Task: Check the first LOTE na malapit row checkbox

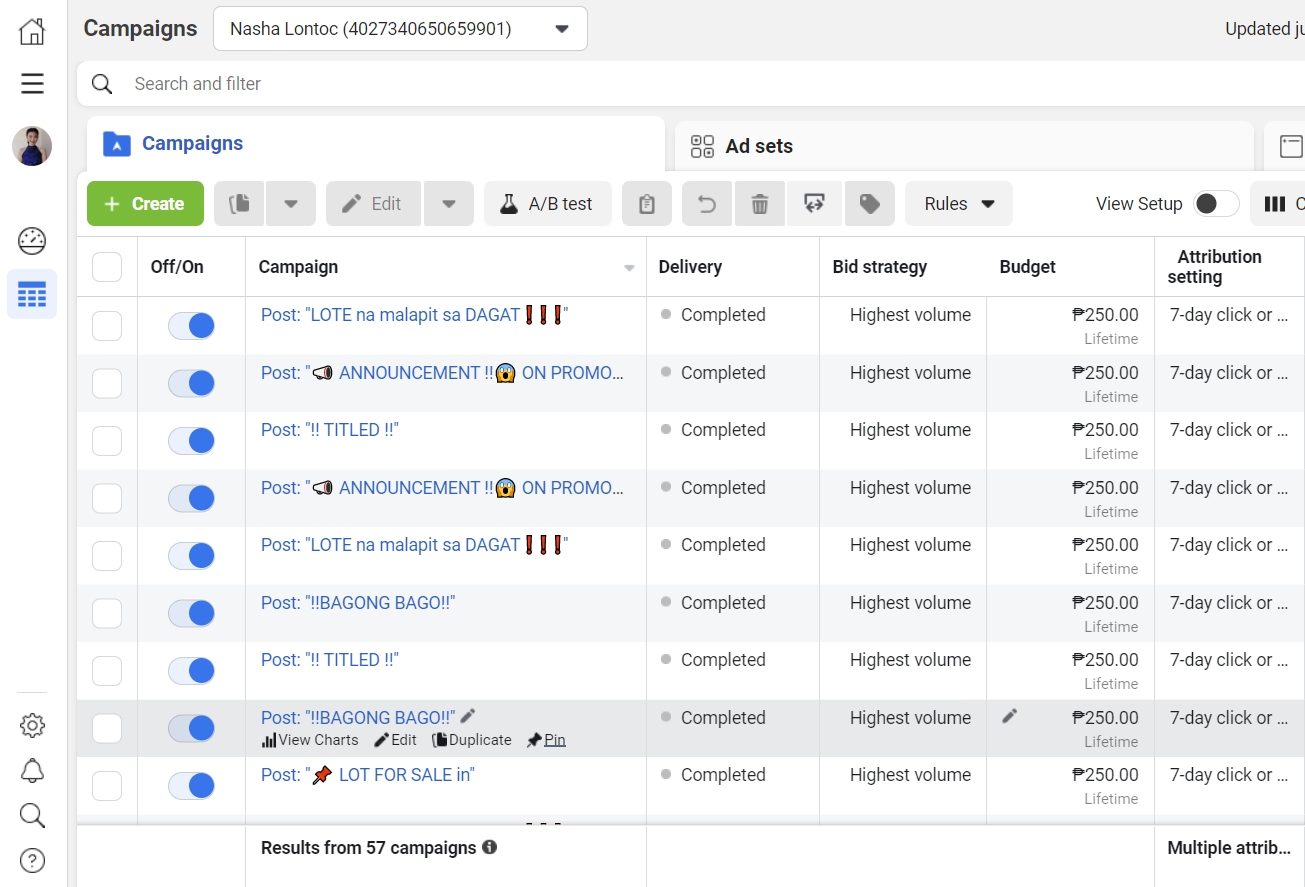Action: (x=107, y=326)
